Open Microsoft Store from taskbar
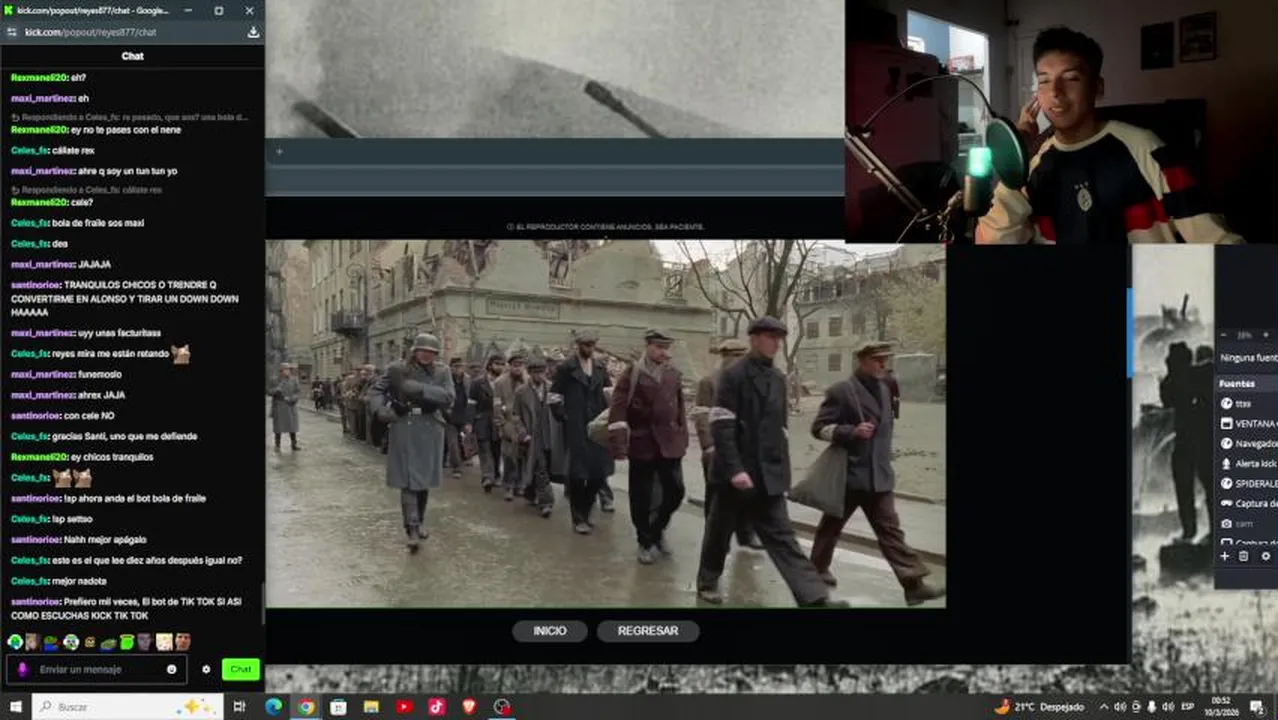This screenshot has height=720, width=1278. pyautogui.click(x=338, y=707)
